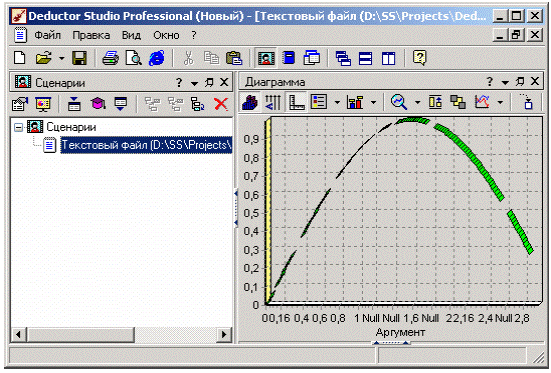The image size is (551, 373).
Task: Open the ? help menu
Action: [194, 35]
